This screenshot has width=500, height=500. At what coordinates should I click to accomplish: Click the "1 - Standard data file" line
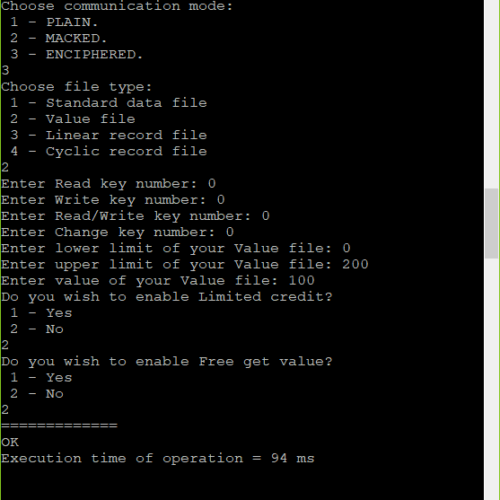108,103
